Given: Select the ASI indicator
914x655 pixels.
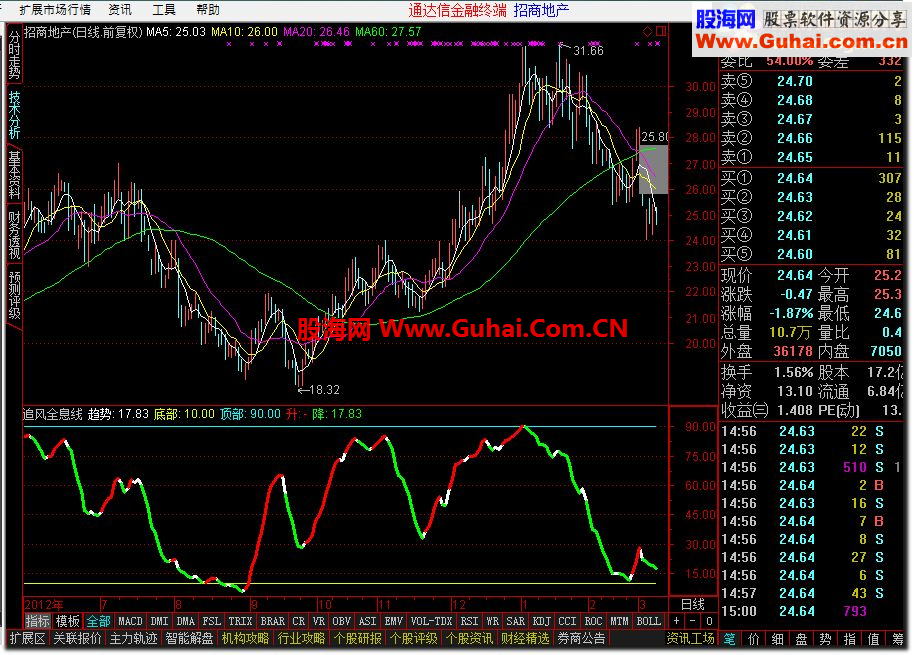Looking at the screenshot, I should pos(367,621).
